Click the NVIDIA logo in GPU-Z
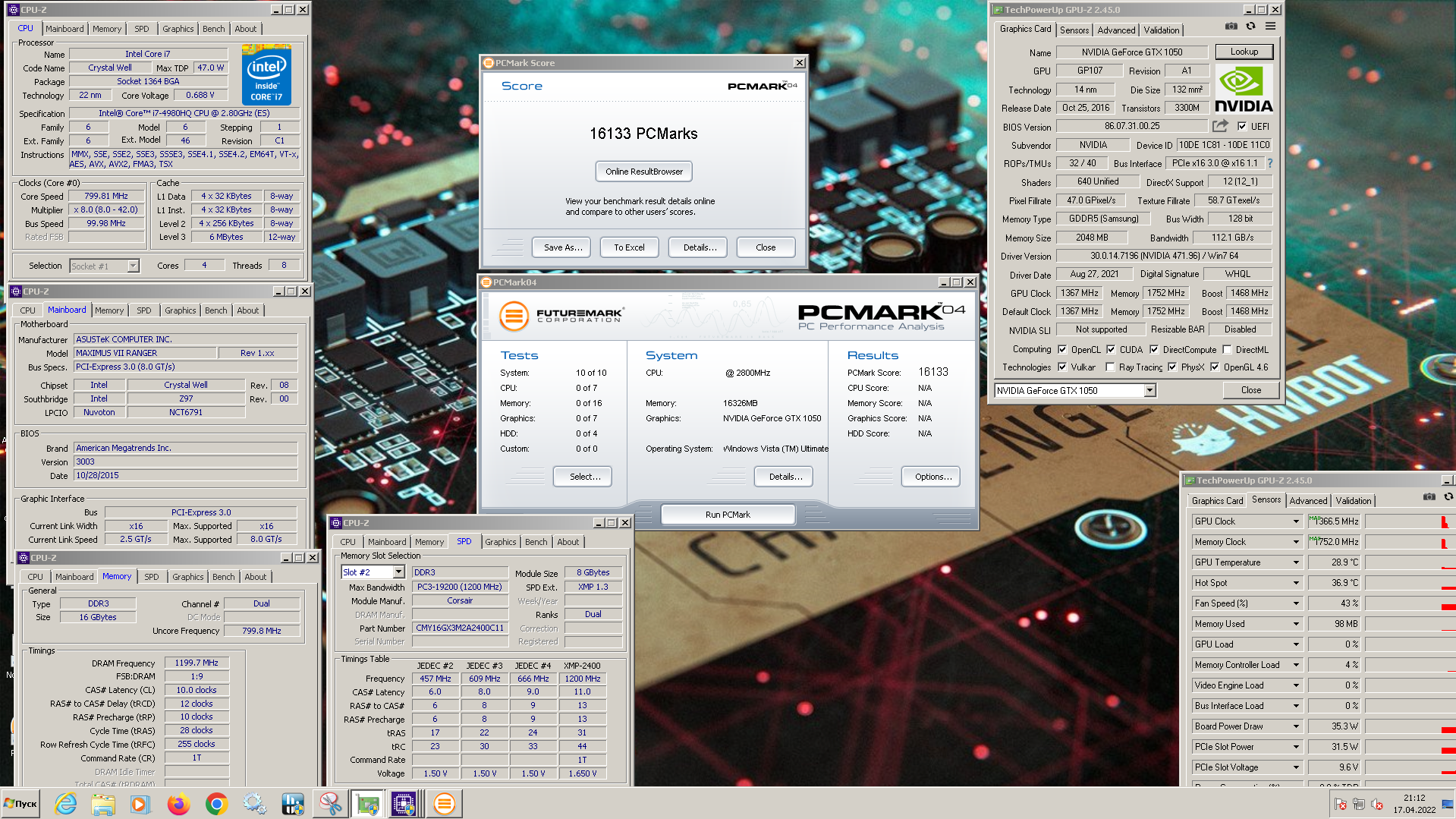Viewport: 1456px width, 819px height. point(1244,90)
